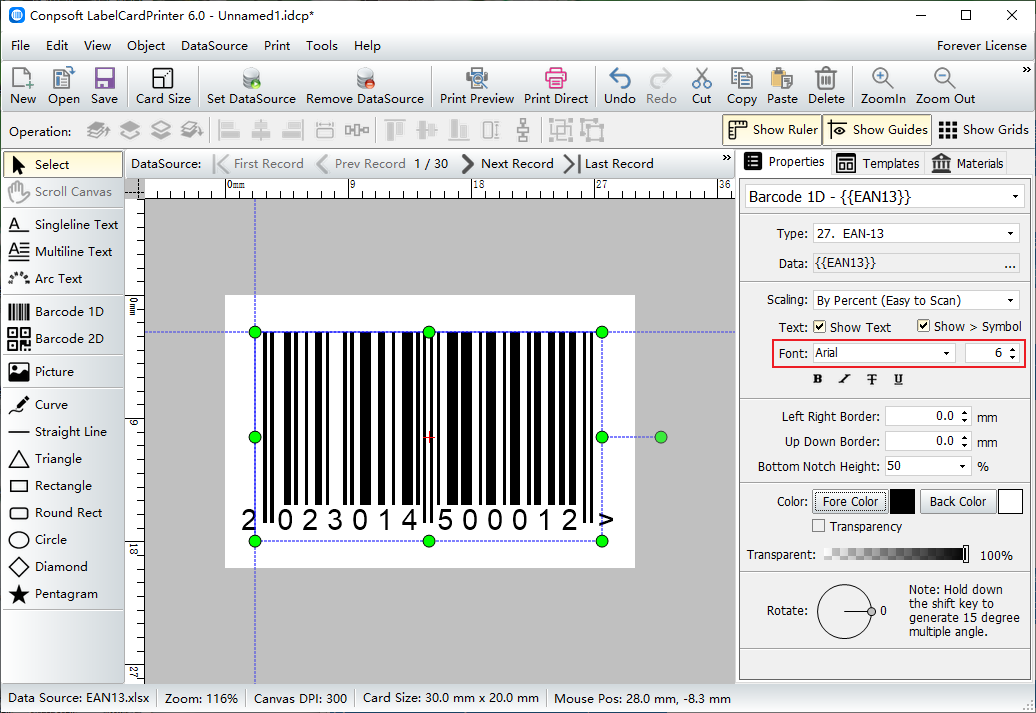The width and height of the screenshot is (1036, 713).
Task: Toggle underline barcode text
Action: click(899, 379)
